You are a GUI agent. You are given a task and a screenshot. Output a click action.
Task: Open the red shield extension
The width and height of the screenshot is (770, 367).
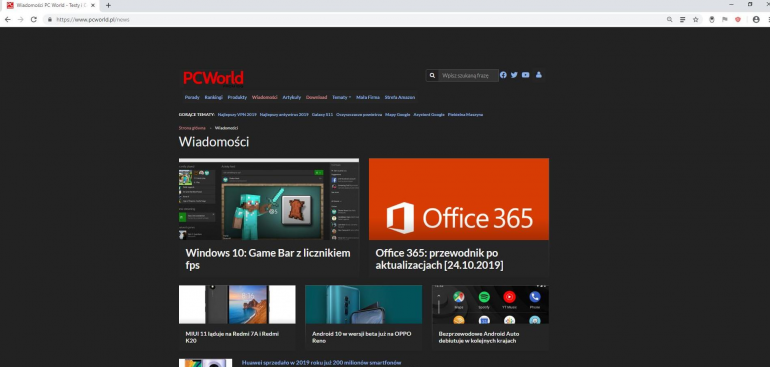(x=738, y=20)
